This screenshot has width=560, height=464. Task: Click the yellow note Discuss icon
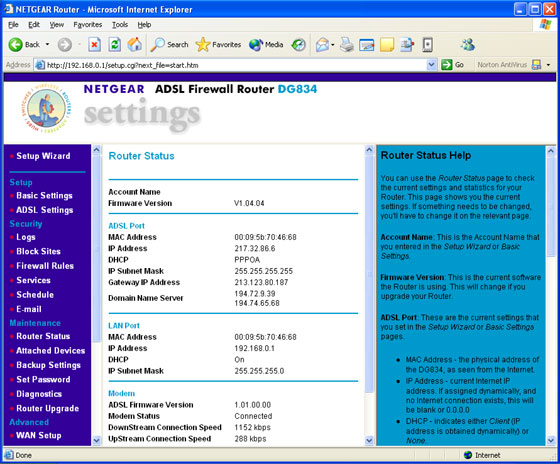387,45
